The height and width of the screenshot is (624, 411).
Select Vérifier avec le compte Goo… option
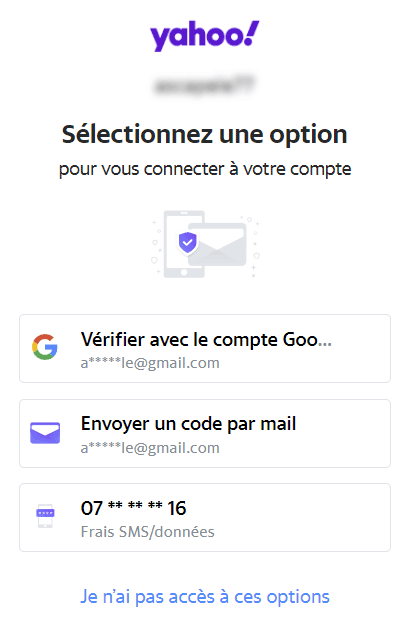tap(205, 349)
